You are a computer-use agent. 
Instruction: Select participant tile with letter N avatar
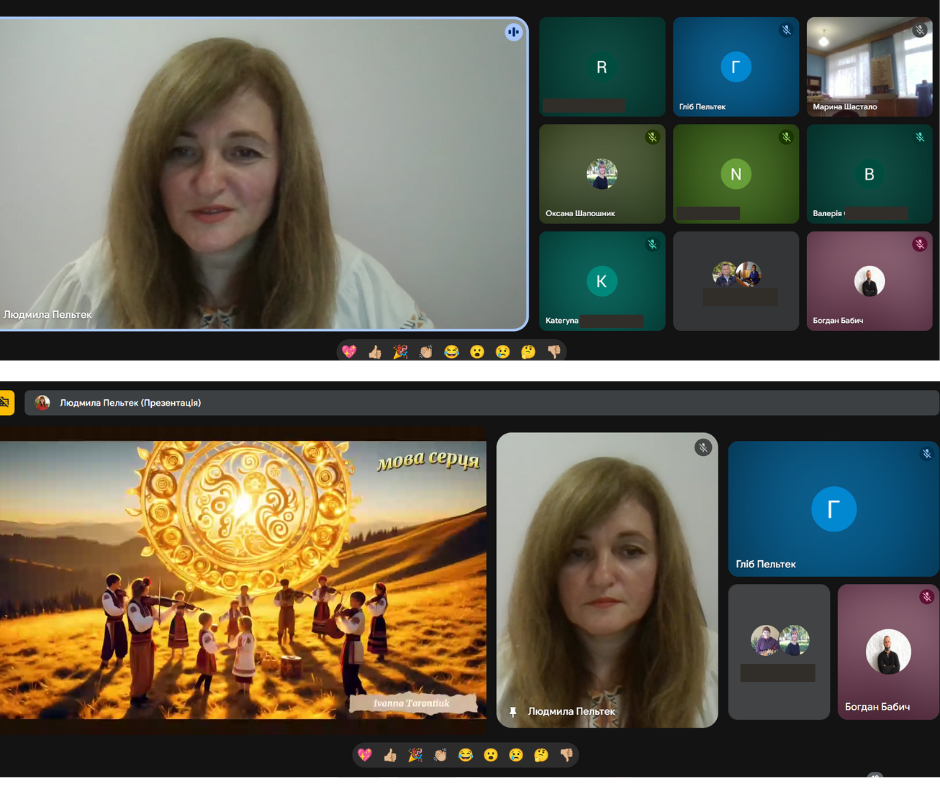736,174
